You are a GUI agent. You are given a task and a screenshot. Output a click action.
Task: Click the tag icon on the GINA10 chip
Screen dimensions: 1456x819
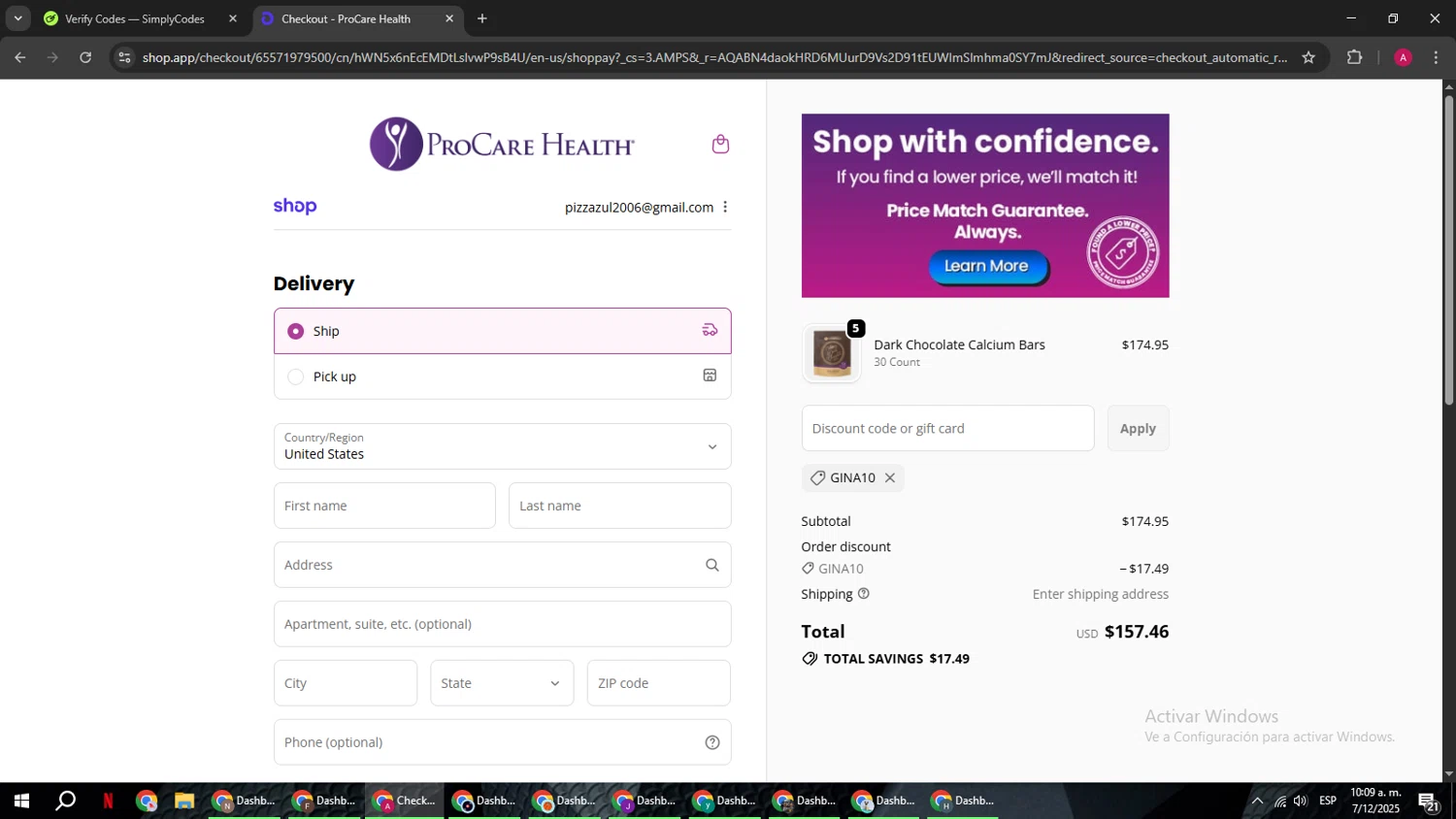pyautogui.click(x=817, y=477)
